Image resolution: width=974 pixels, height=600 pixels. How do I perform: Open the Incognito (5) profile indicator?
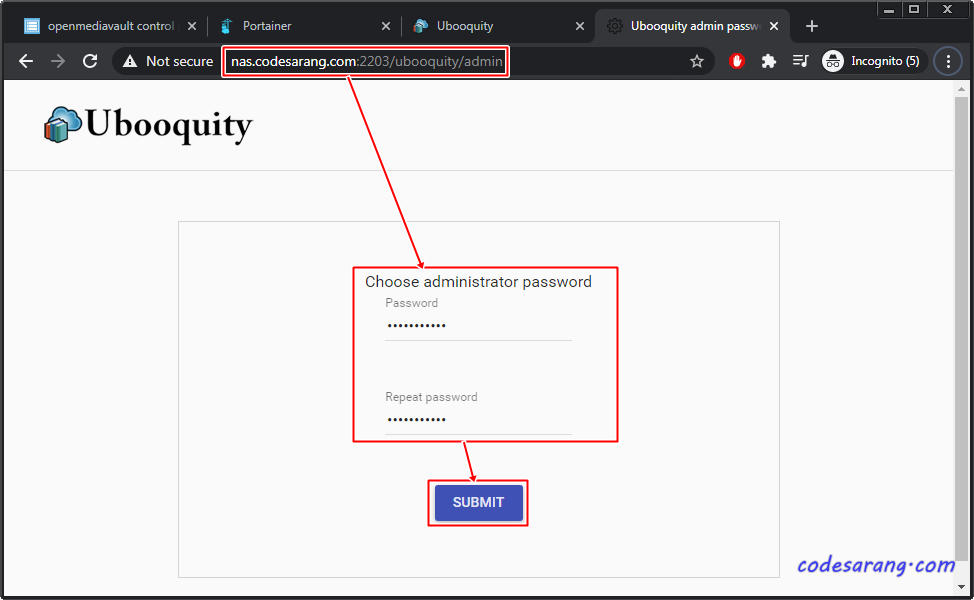[873, 61]
